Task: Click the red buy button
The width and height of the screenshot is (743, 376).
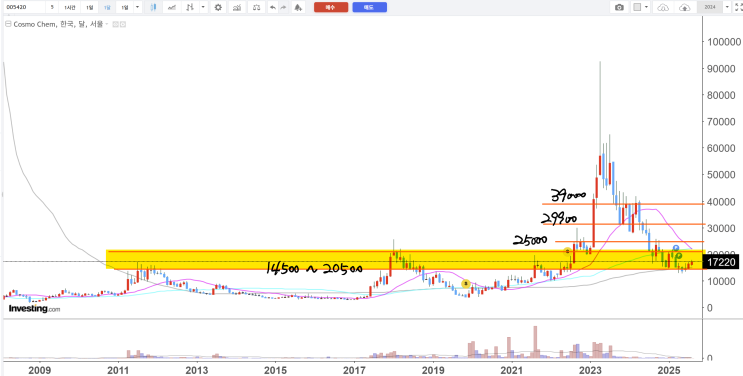Action: click(x=331, y=7)
